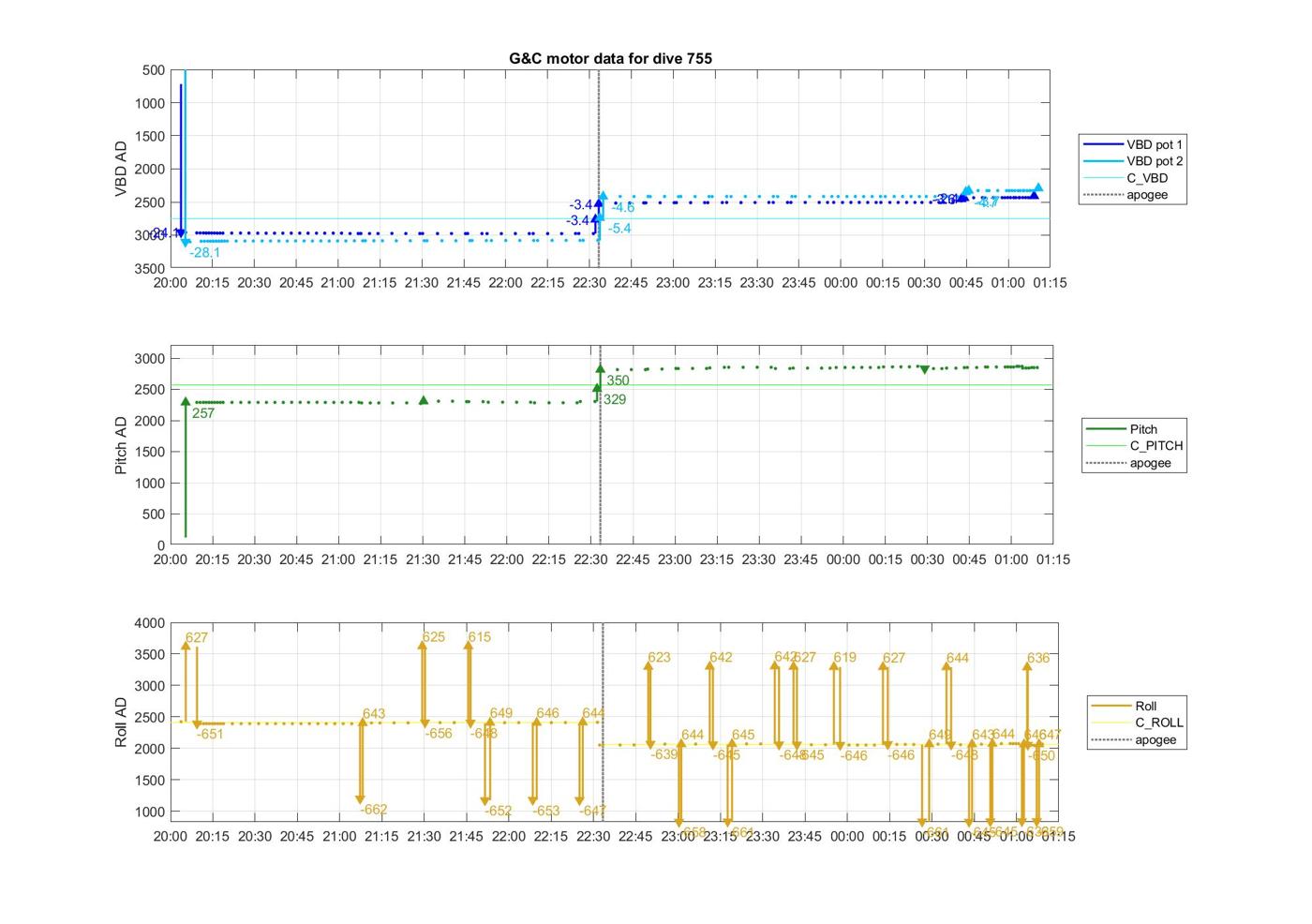Click the '-5.4' data label in VBD plot

[619, 229]
